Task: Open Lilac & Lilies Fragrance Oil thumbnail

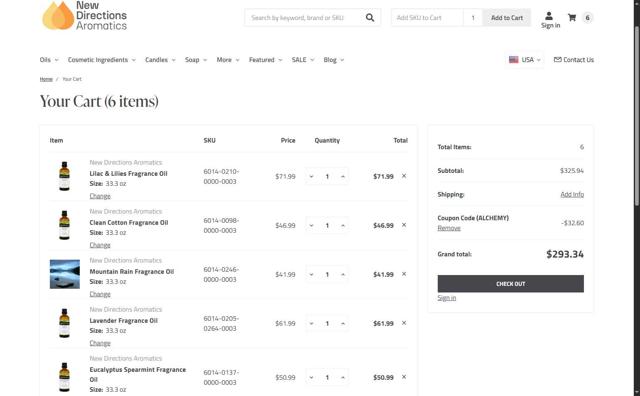Action: tap(64, 176)
